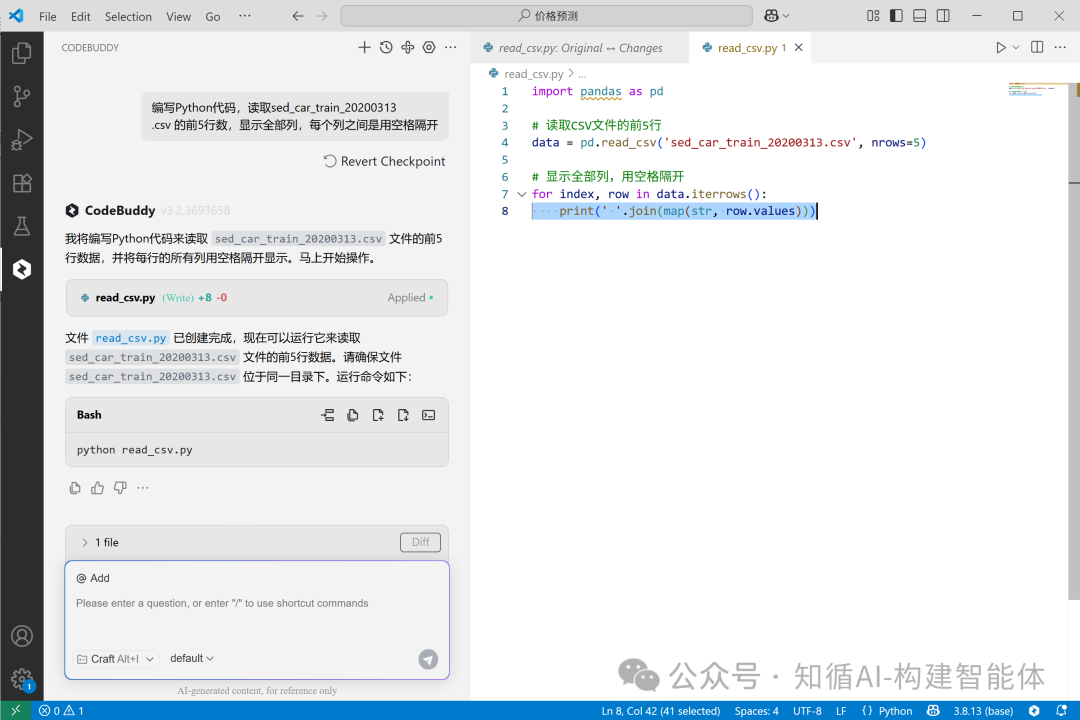1080x720 pixels.
Task: Collapse the for loop on line 7
Action: click(x=521, y=193)
